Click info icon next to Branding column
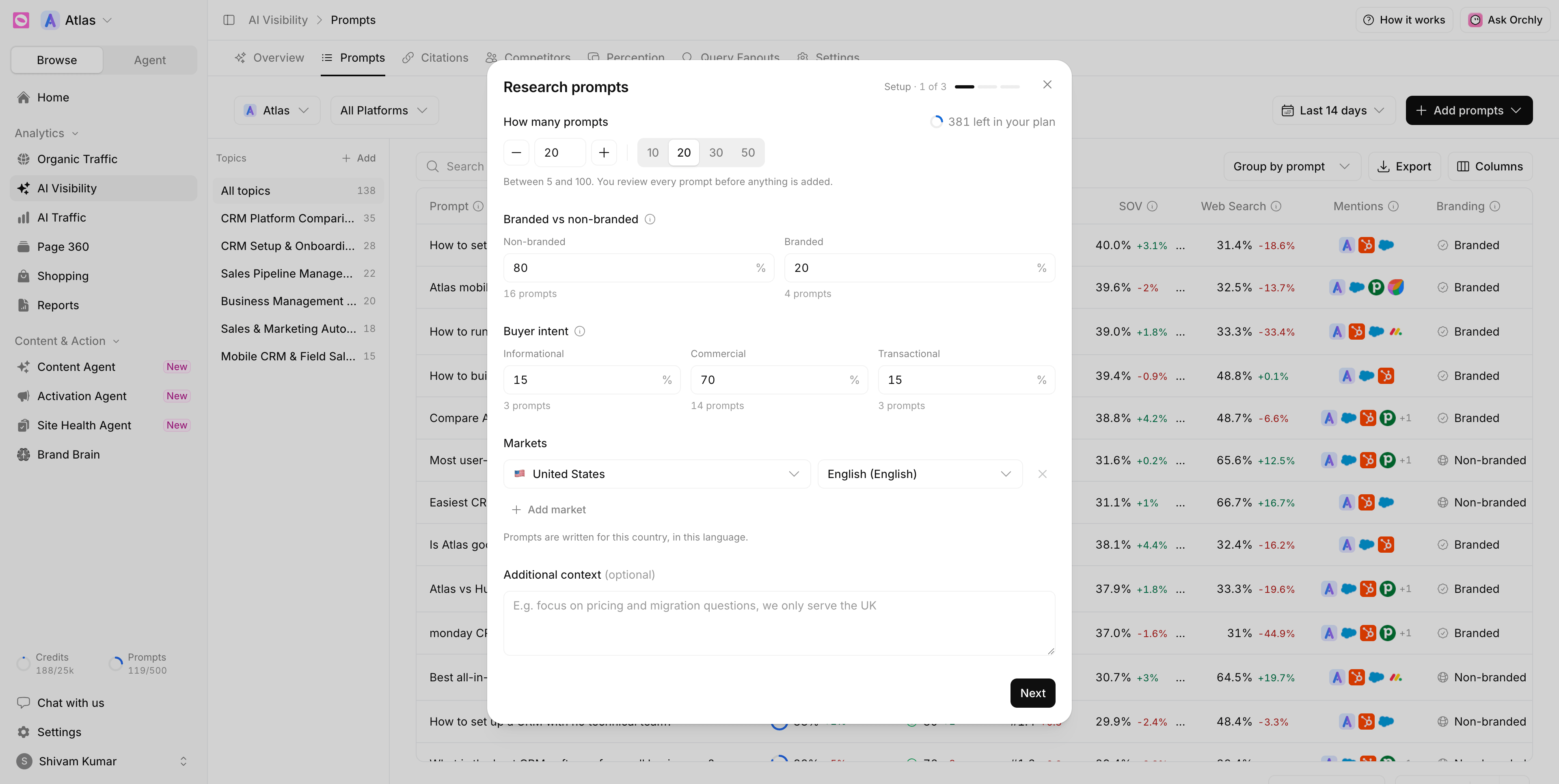1559x784 pixels. [x=1495, y=206]
